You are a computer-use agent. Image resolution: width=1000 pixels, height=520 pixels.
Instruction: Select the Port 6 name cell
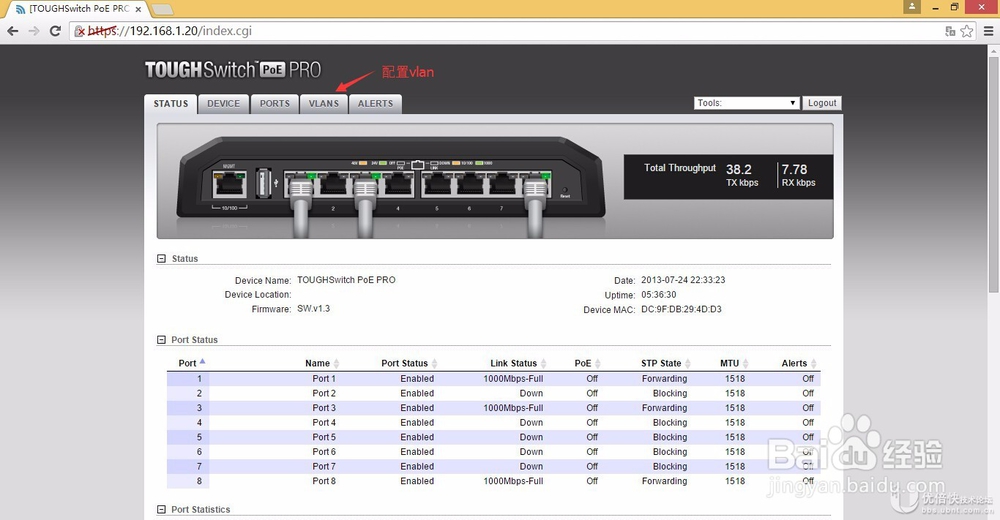pos(324,452)
